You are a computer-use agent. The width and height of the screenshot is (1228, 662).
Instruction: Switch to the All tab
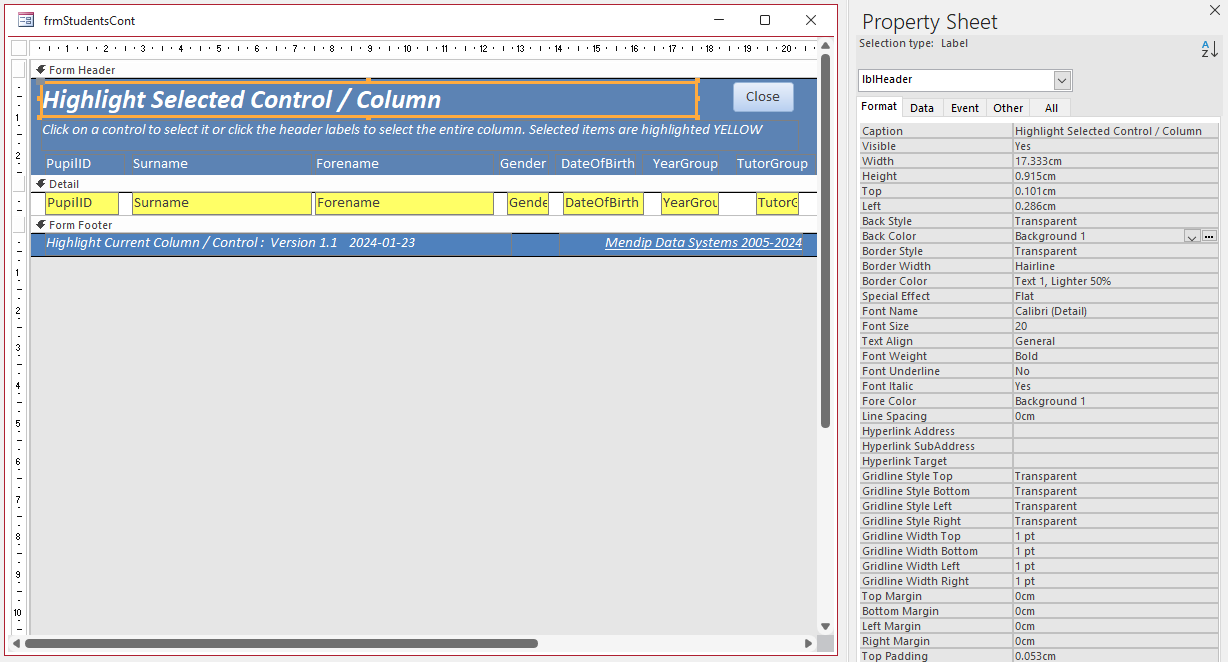(1051, 108)
